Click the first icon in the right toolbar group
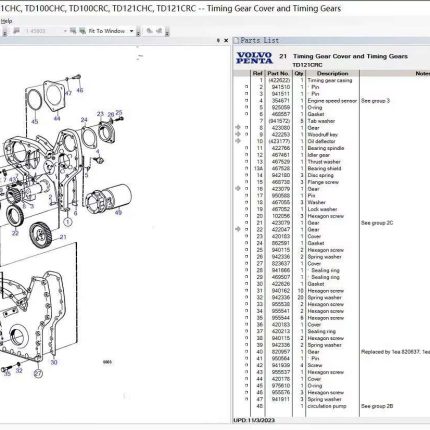The height and width of the screenshot is (430, 430). tap(150, 31)
